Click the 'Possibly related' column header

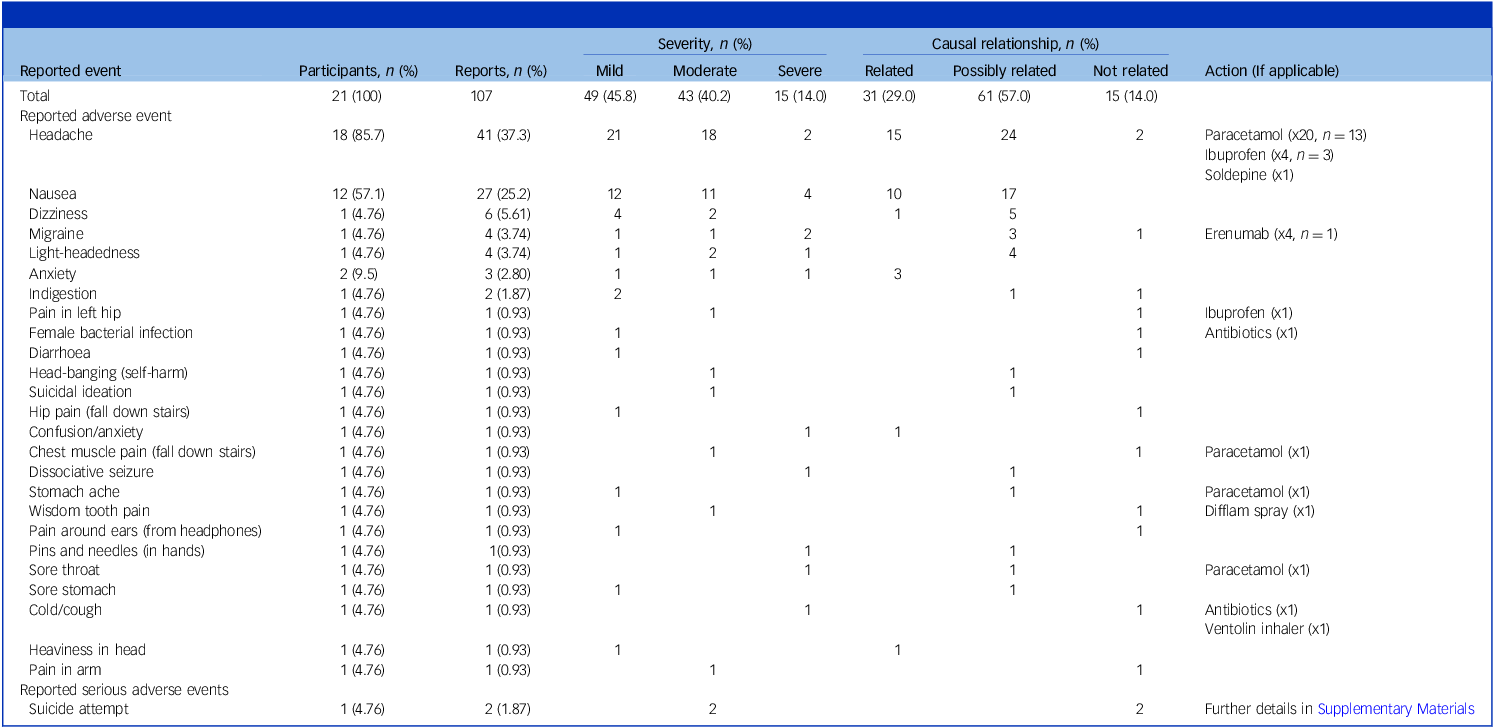point(1004,71)
